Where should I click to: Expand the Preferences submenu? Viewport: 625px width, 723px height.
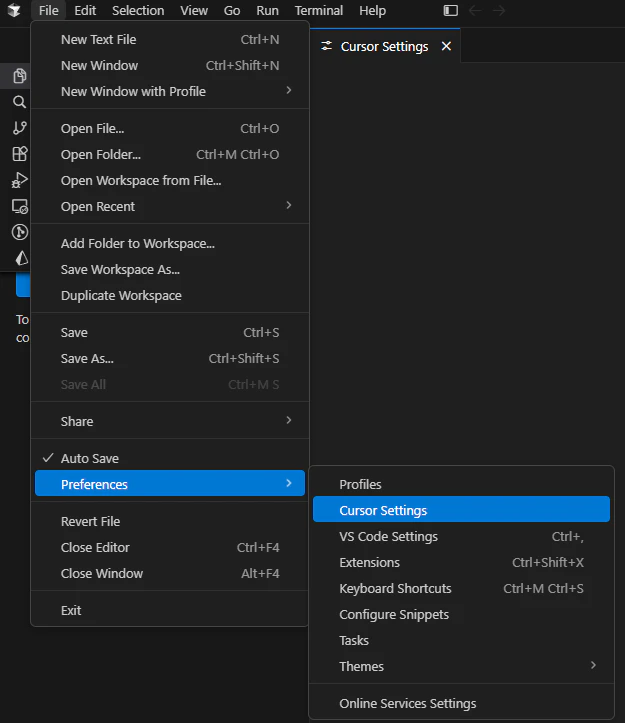pyautogui.click(x=170, y=484)
